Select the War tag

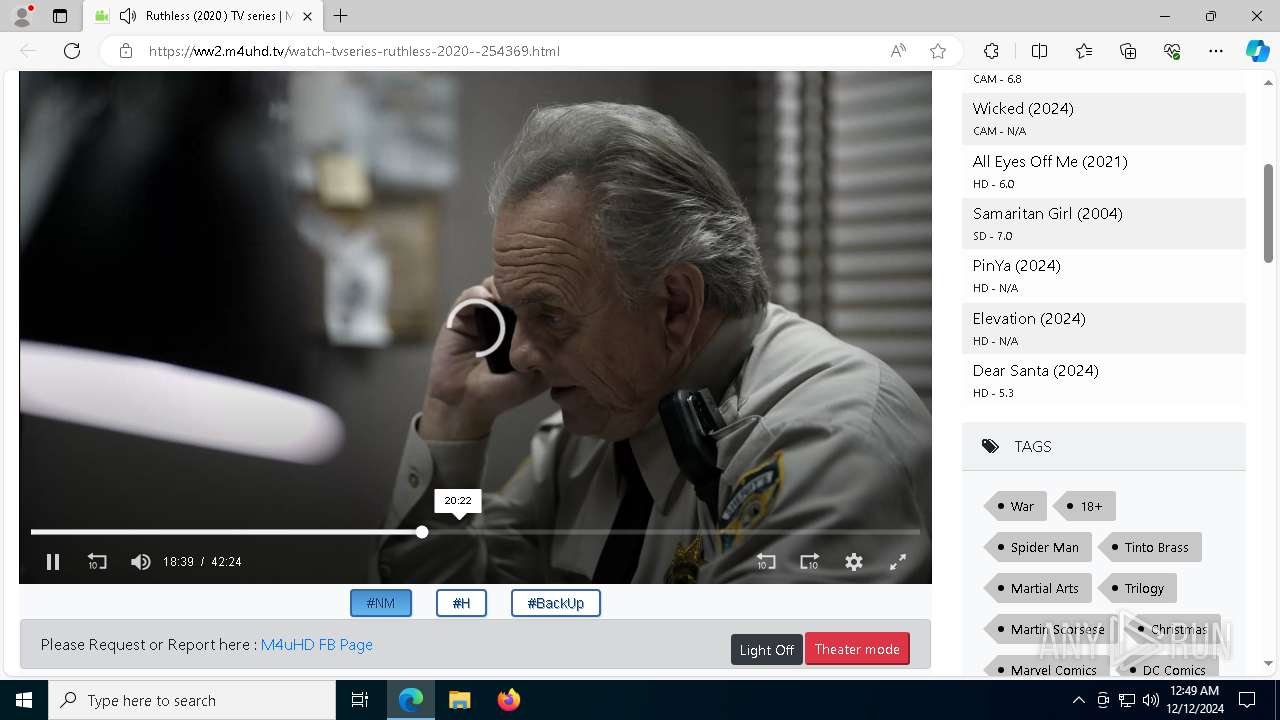coord(1015,506)
